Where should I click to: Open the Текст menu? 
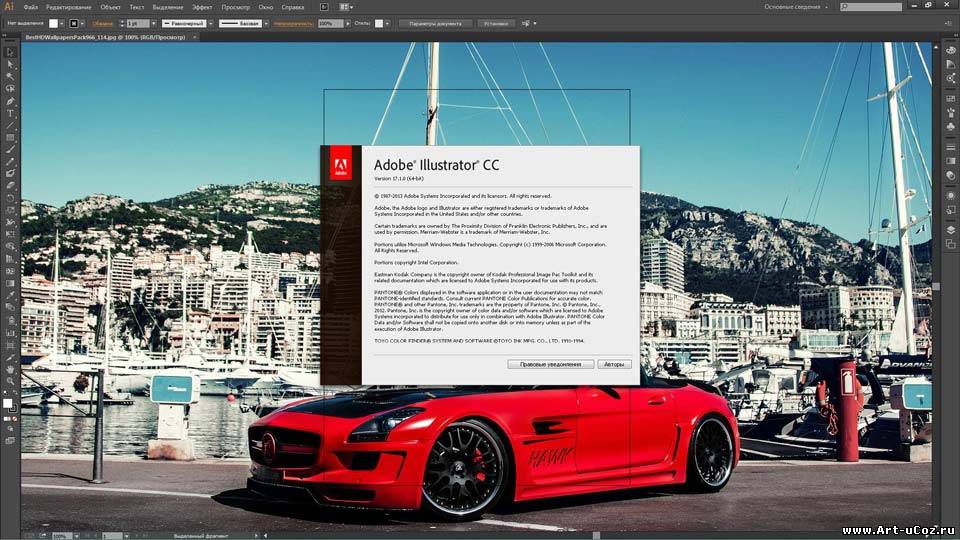pos(137,7)
